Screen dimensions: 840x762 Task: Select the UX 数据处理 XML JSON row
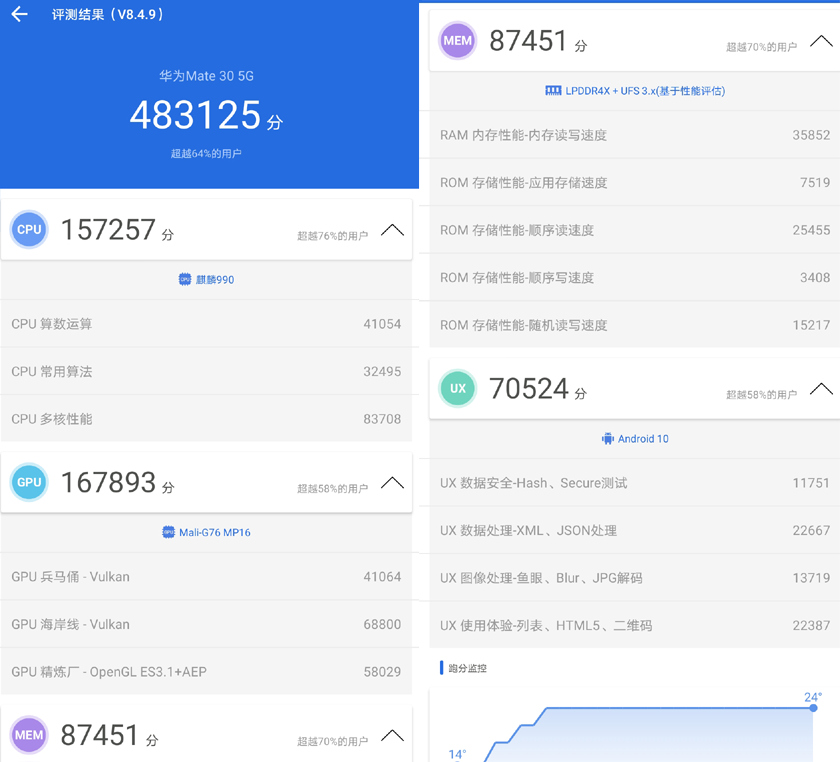click(635, 531)
